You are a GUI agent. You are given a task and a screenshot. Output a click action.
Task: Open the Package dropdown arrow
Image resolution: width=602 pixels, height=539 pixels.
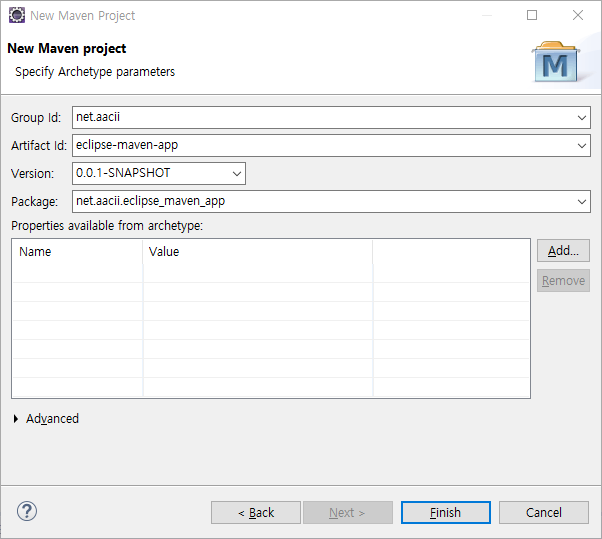pyautogui.click(x=582, y=202)
